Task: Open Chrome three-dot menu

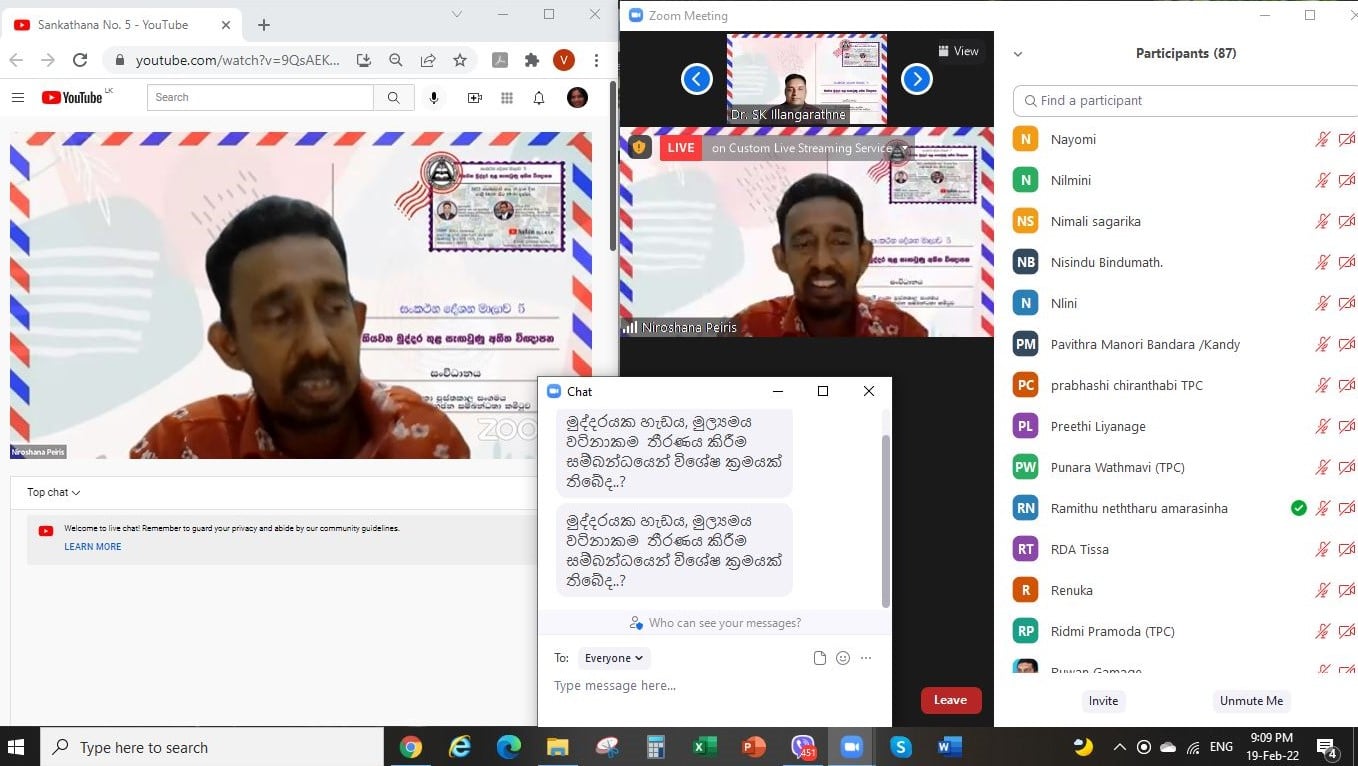Action: tap(596, 60)
